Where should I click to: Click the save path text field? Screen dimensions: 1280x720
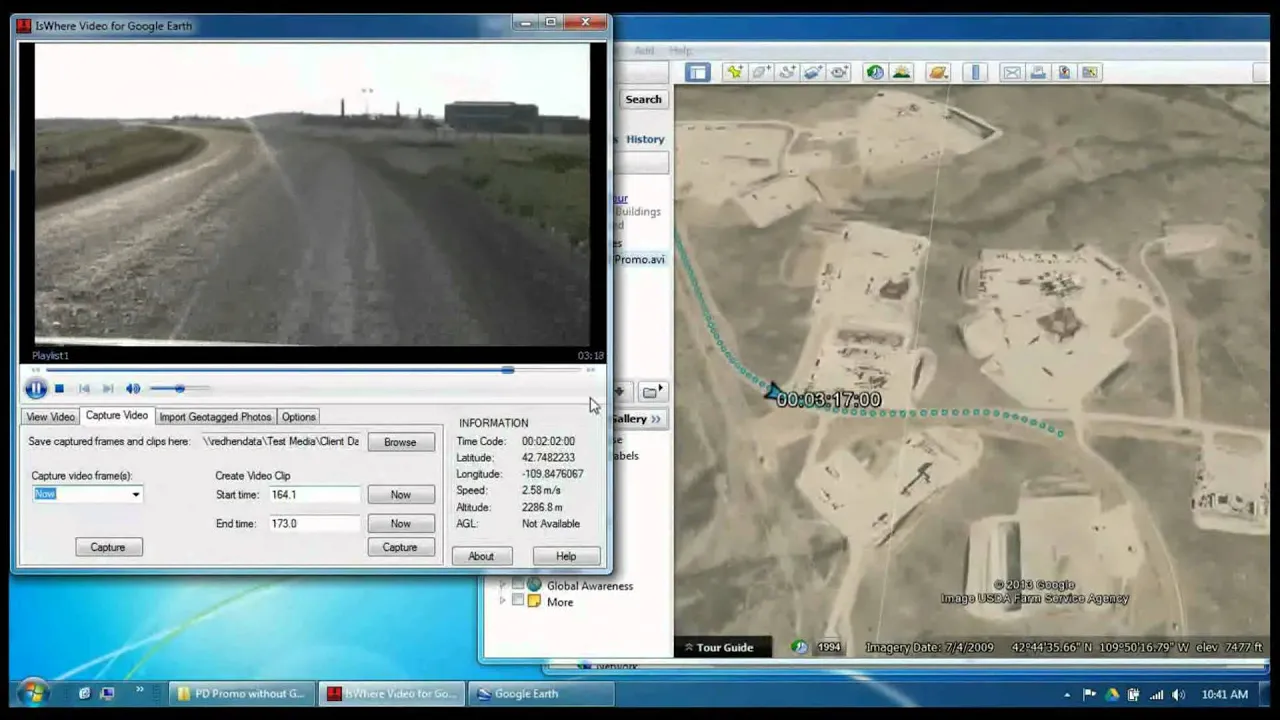[x=281, y=441]
